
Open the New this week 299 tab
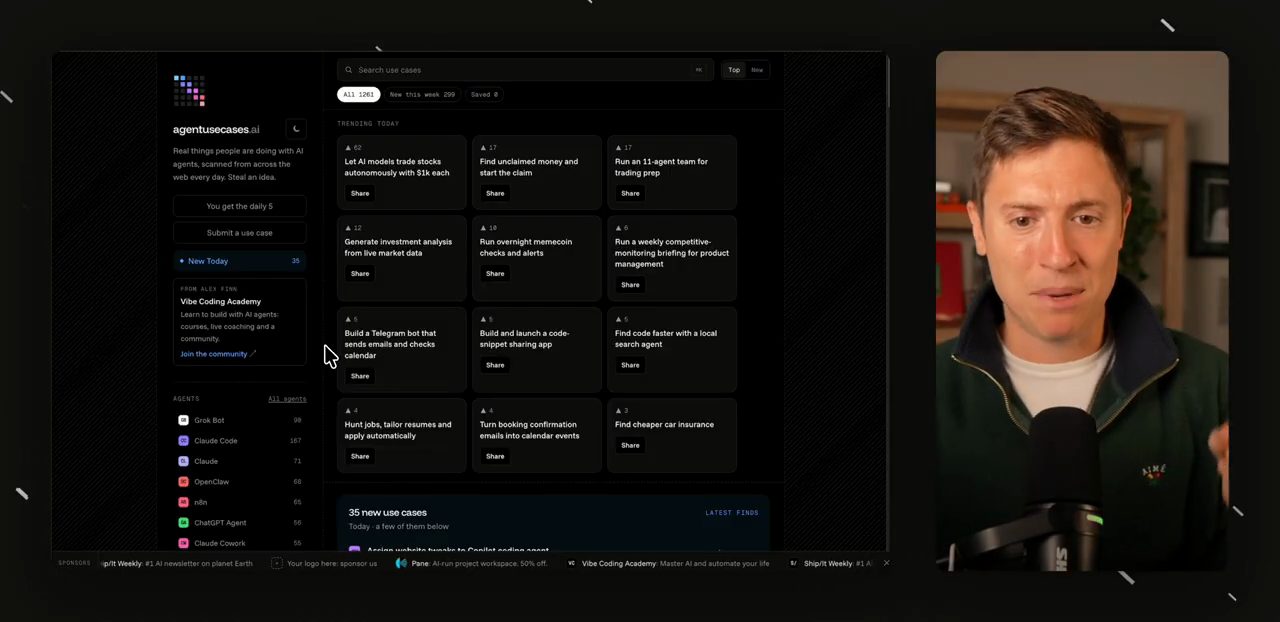pyautogui.click(x=422, y=95)
